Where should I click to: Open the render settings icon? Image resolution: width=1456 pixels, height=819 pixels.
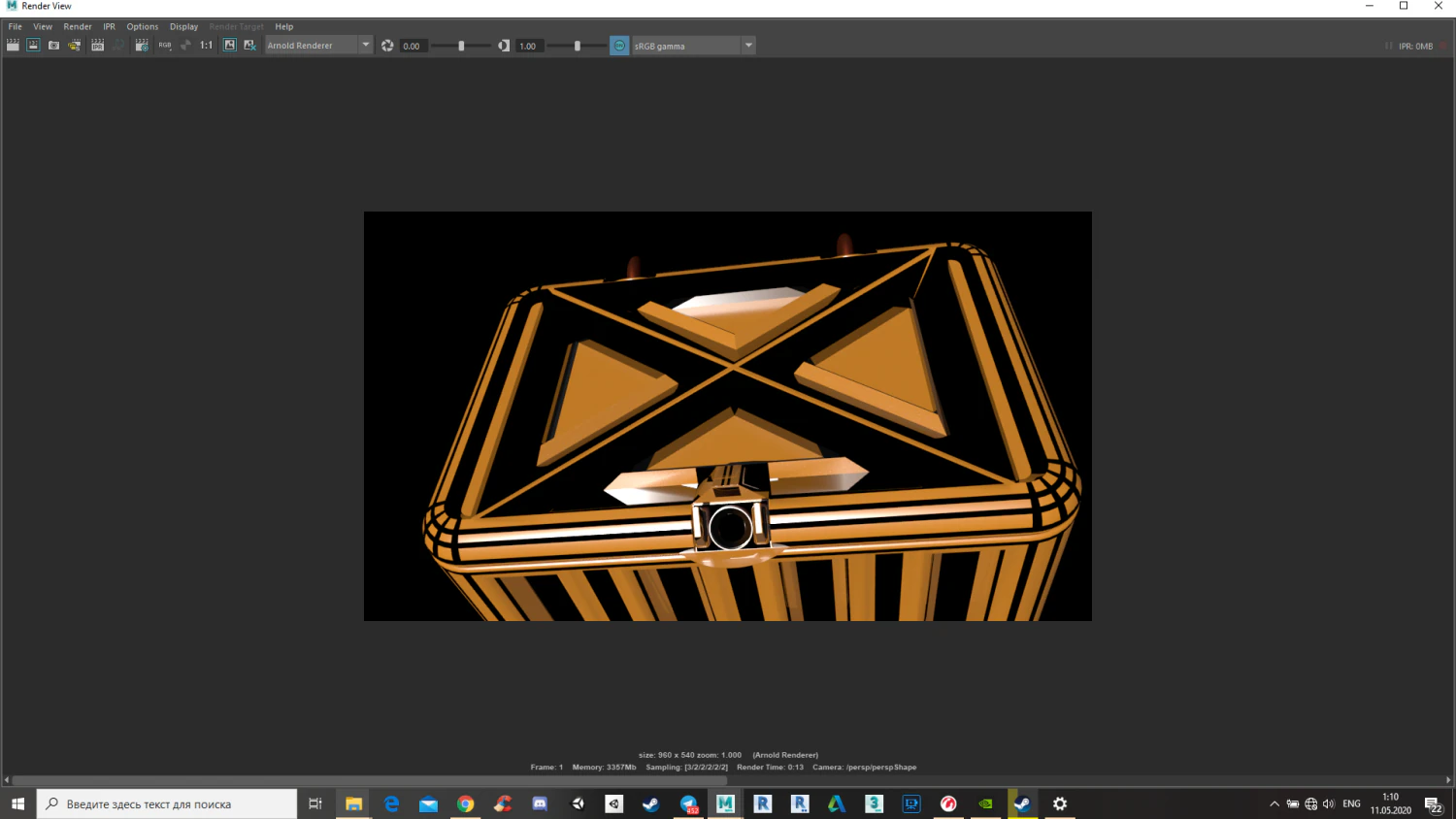point(142,46)
